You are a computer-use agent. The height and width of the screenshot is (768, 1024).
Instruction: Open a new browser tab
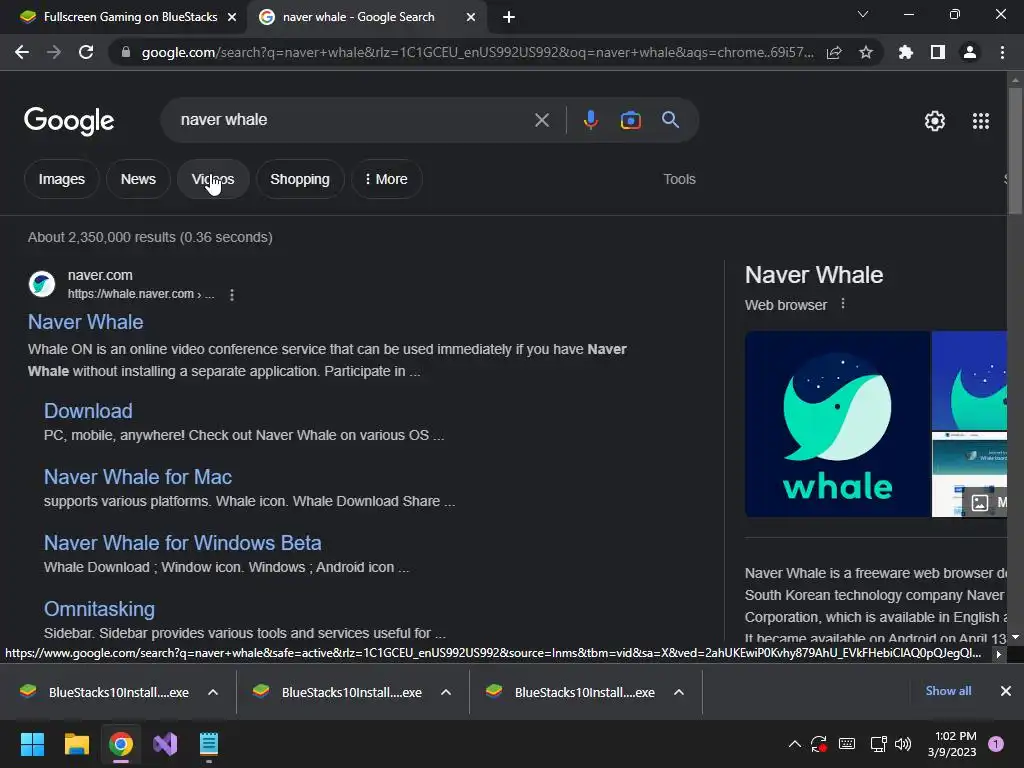coord(509,17)
